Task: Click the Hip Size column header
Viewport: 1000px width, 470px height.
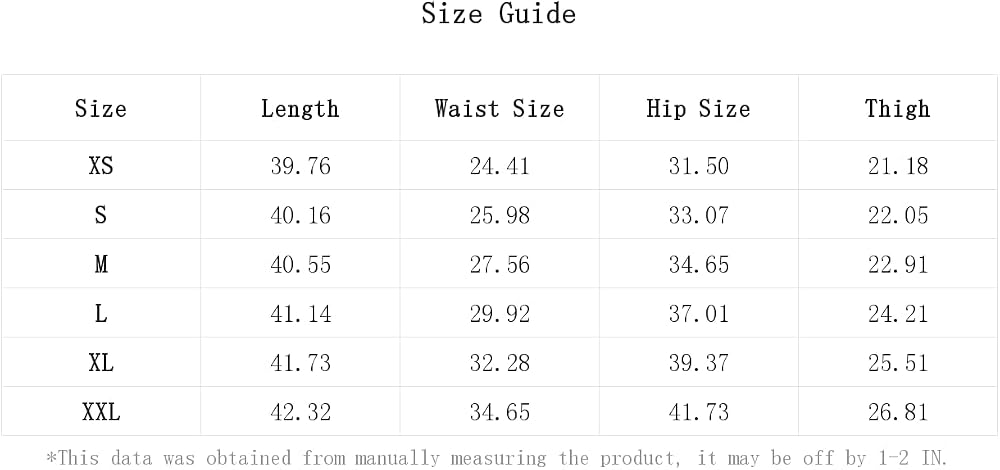Action: click(x=698, y=109)
